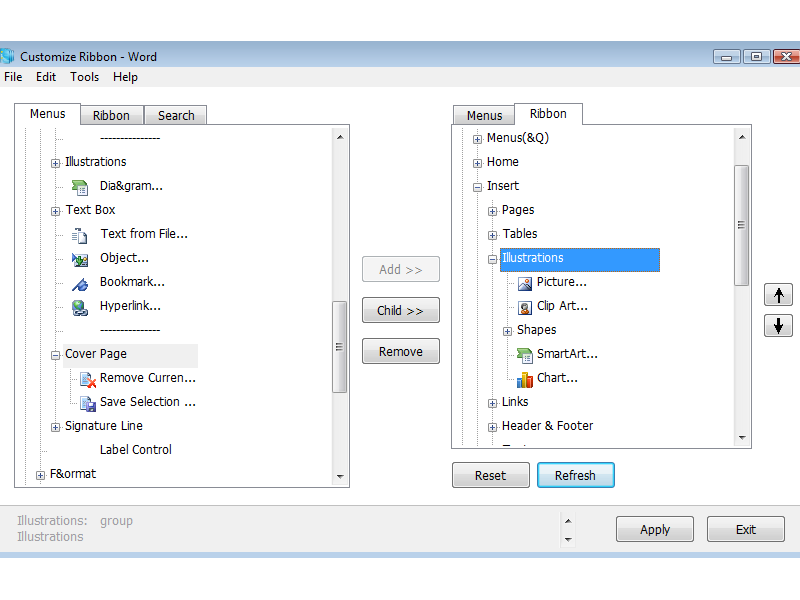
Task: Select the Save Selection icon
Action: pos(85,402)
